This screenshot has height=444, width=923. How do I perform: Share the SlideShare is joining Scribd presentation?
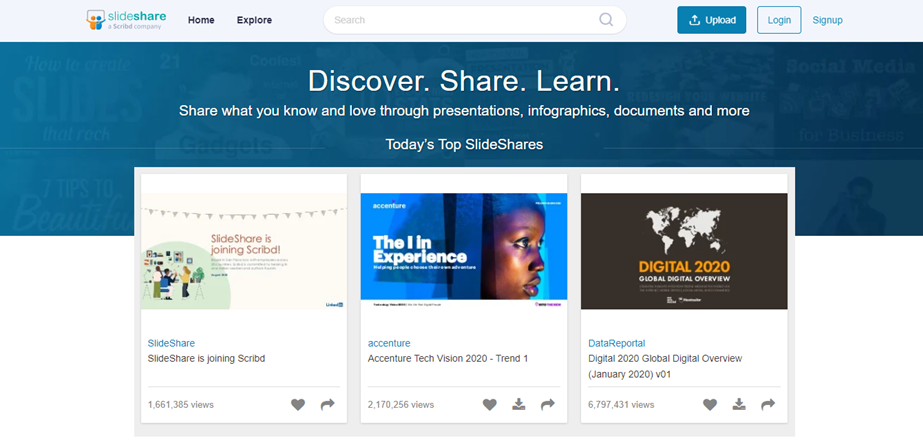[x=327, y=405]
